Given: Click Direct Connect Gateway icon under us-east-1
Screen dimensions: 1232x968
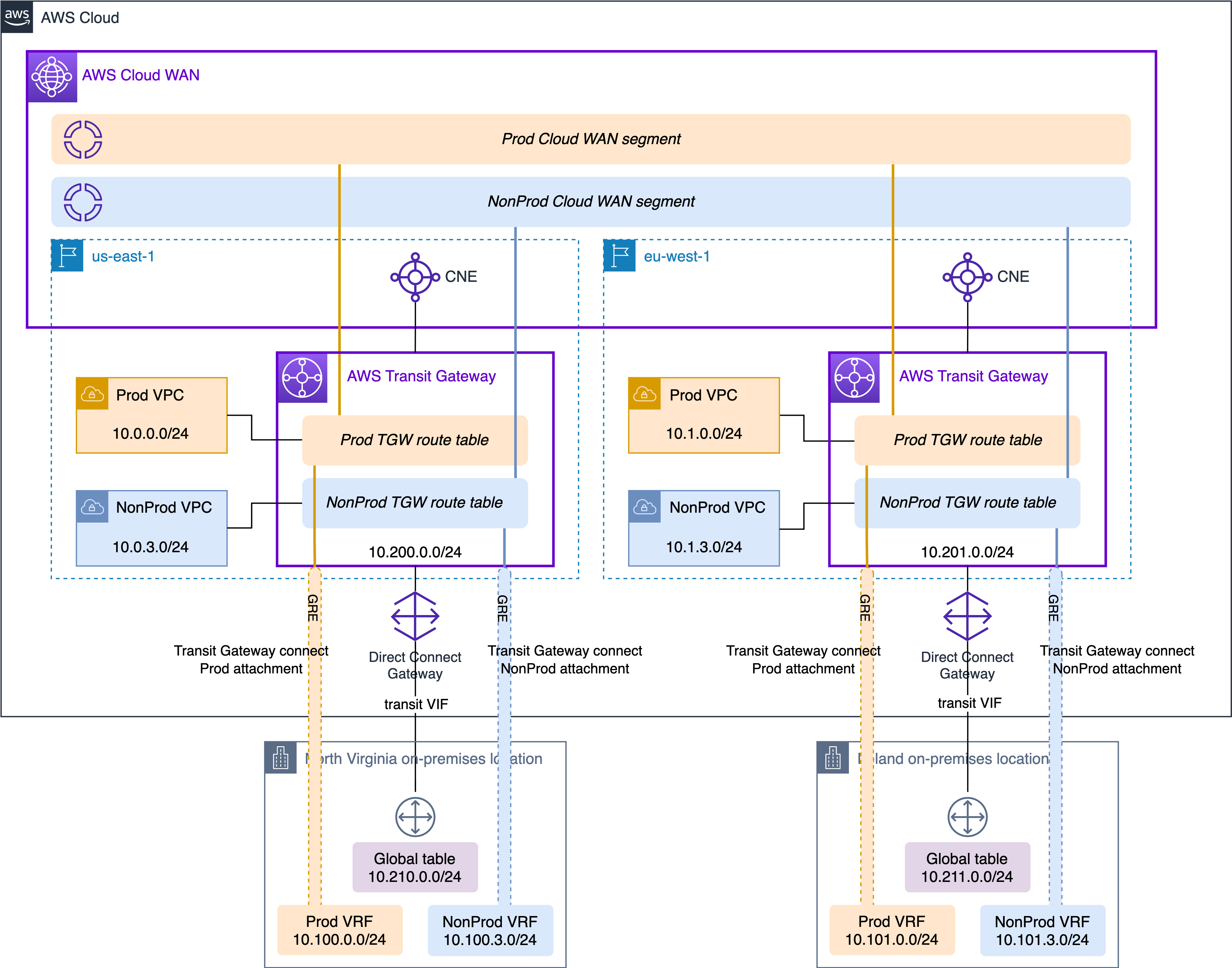Looking at the screenshot, I should pos(415,616).
